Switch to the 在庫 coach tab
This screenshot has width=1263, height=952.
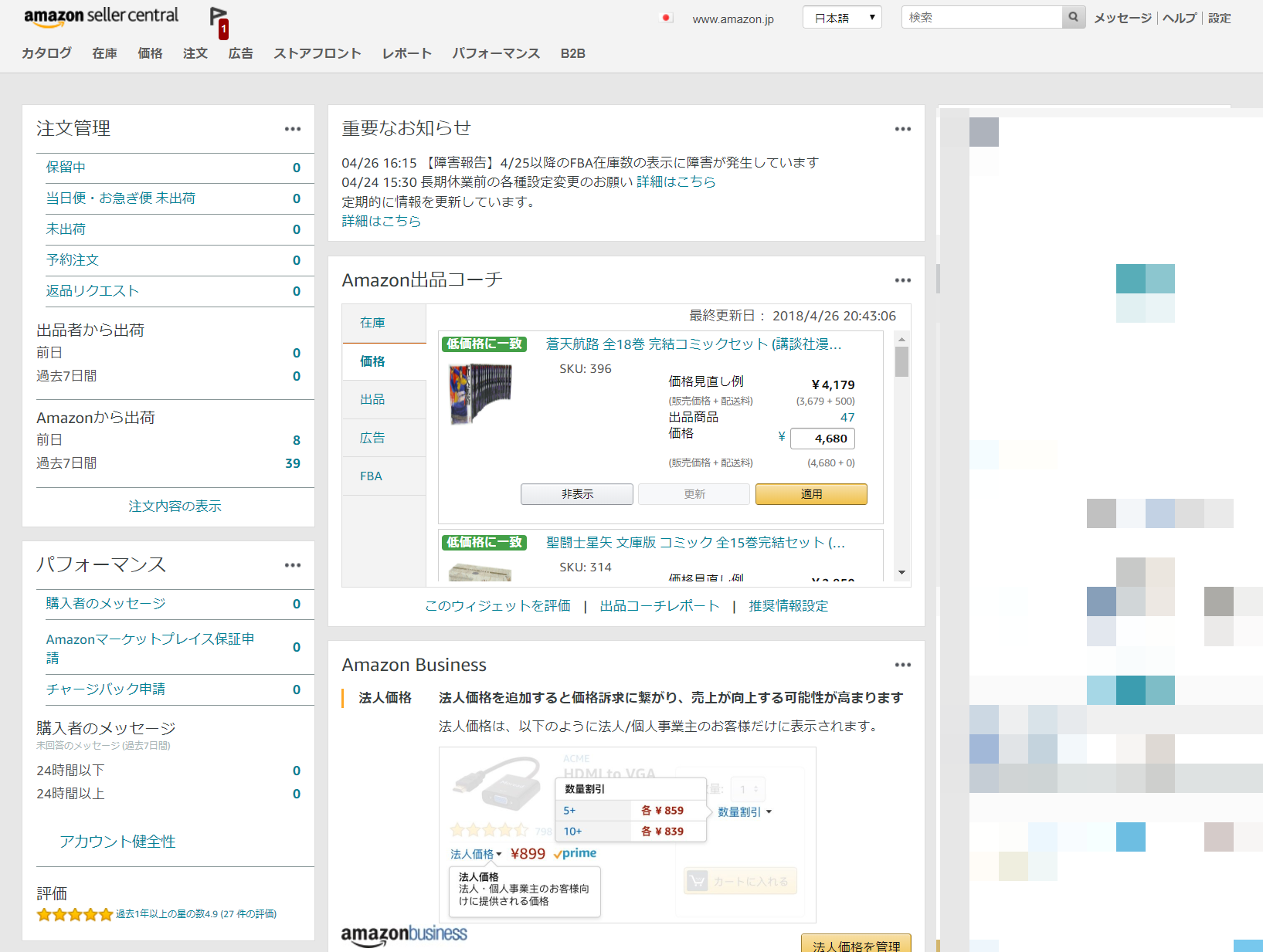372,323
